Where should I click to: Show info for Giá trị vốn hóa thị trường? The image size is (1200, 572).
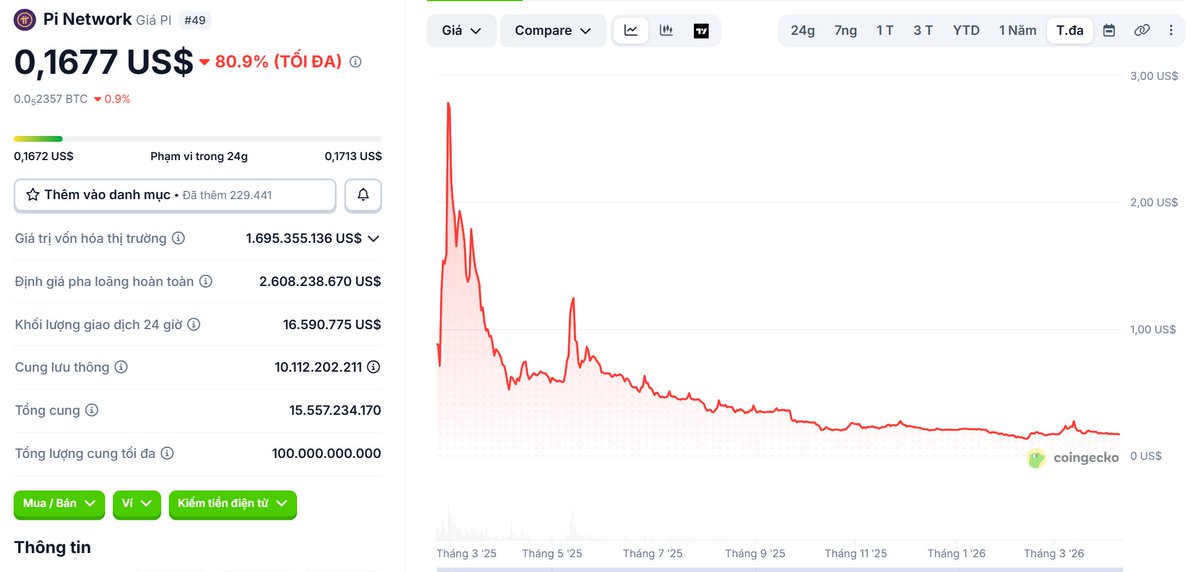(x=178, y=238)
